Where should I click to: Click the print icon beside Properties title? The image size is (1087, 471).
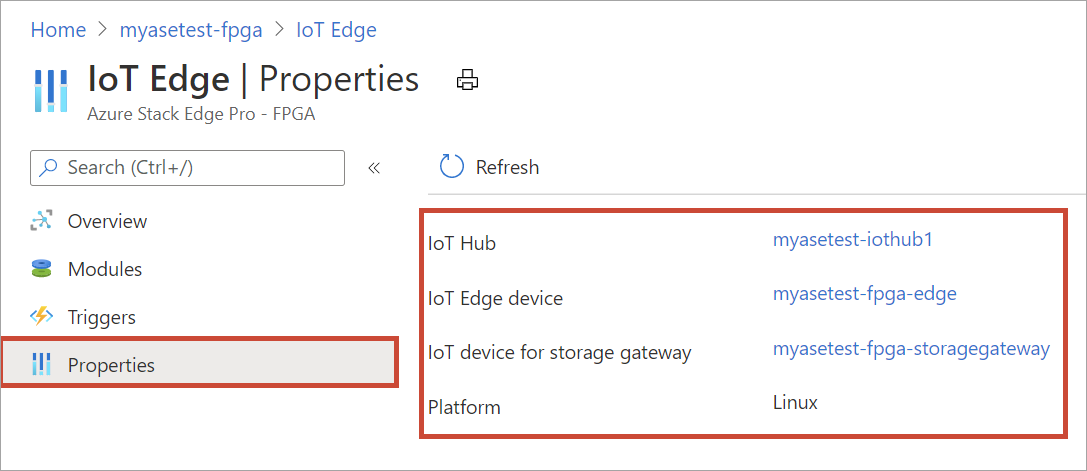(x=466, y=81)
